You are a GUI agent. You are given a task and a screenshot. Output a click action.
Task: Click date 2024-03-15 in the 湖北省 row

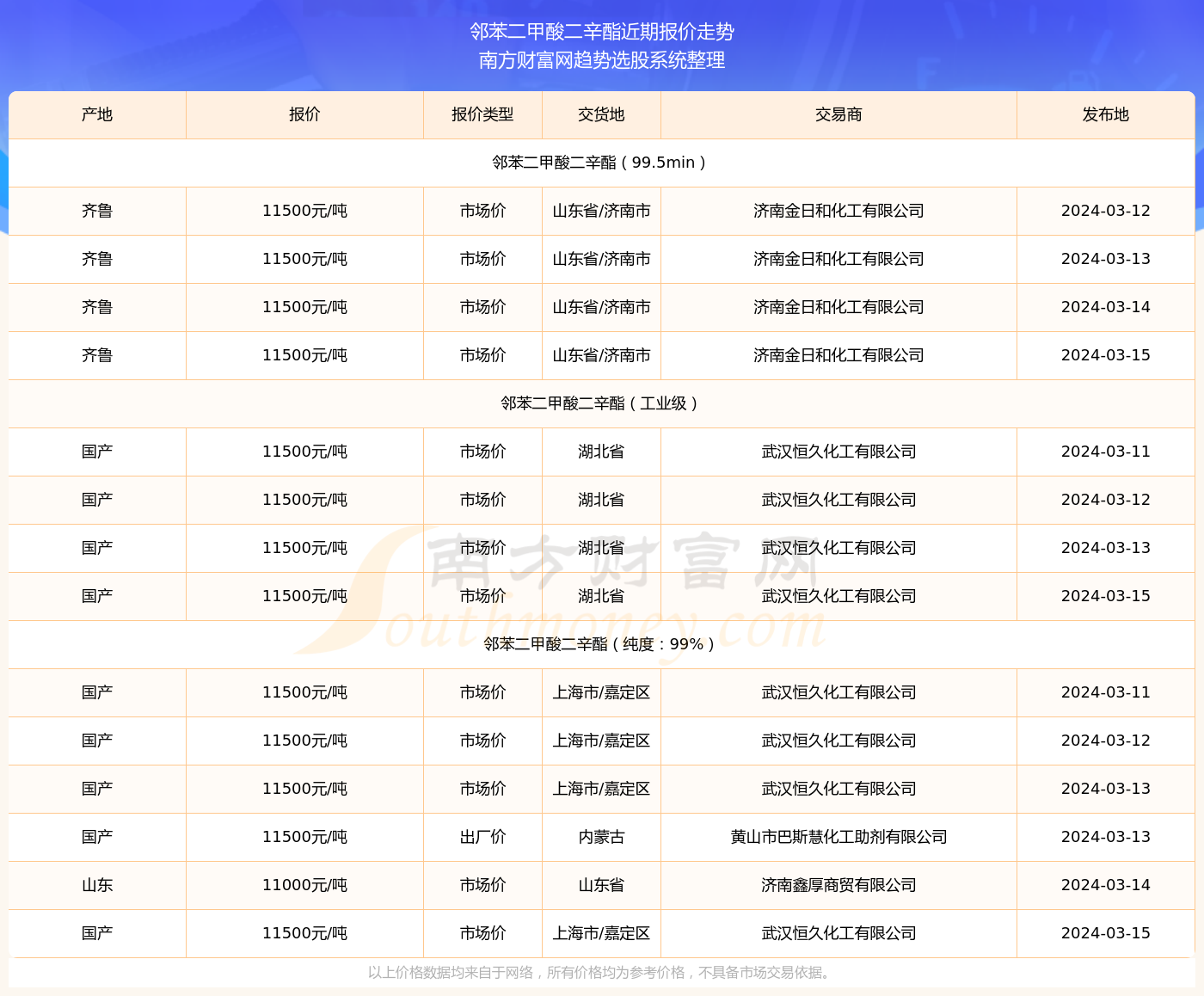tap(1105, 596)
